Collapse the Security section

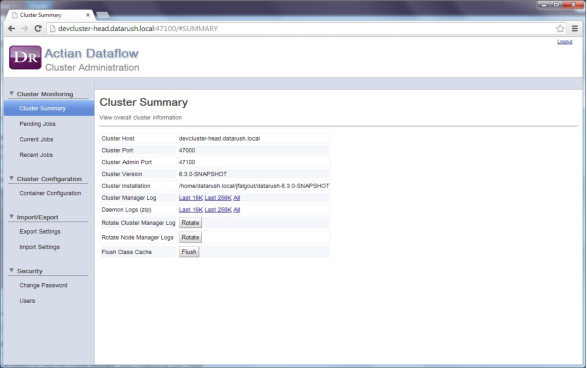click(x=11, y=270)
